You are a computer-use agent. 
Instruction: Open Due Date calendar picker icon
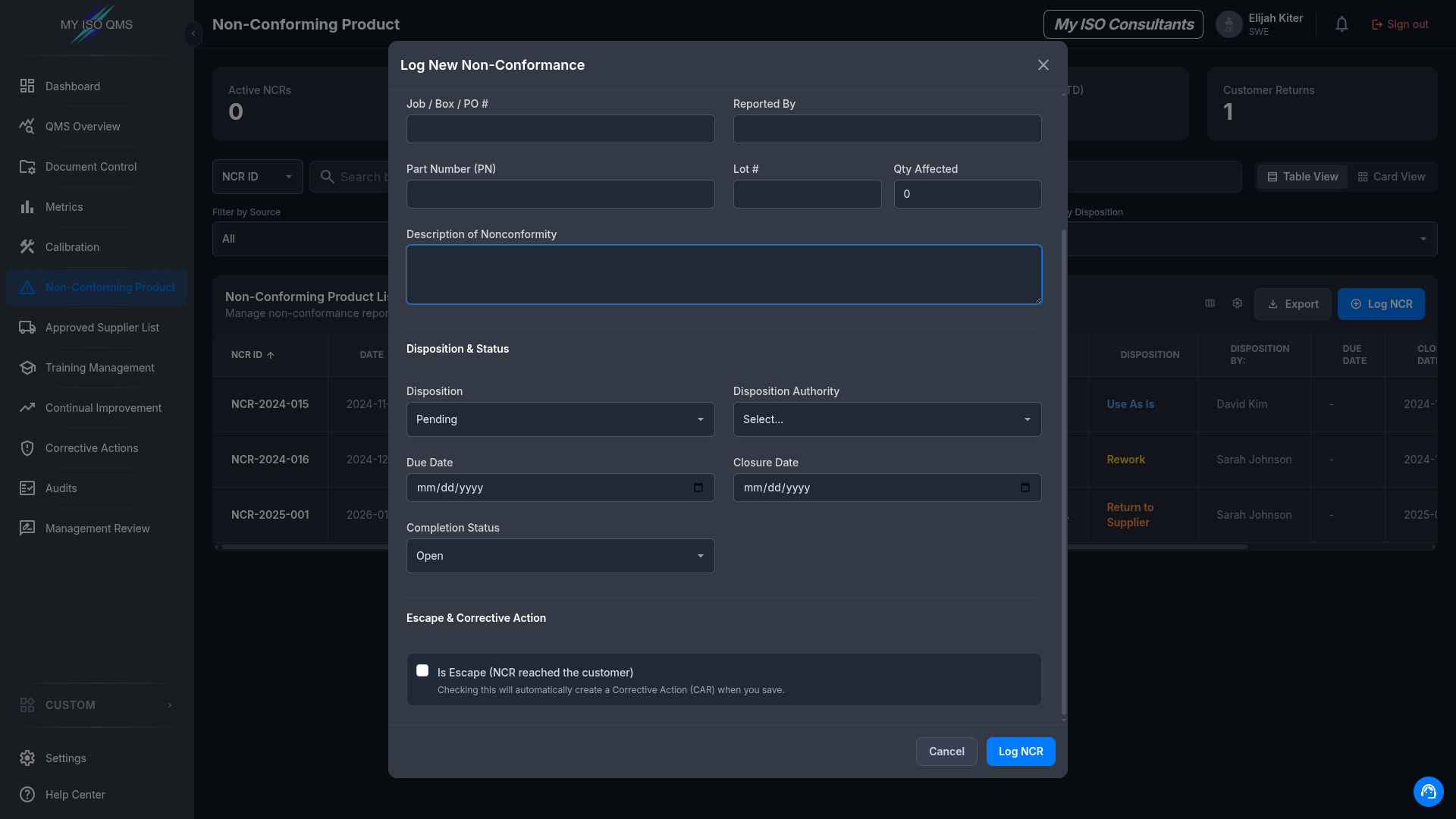click(x=698, y=488)
